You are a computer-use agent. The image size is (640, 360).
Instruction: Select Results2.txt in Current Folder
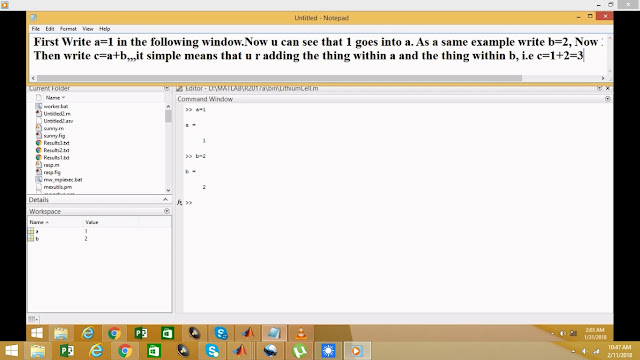tap(56, 150)
